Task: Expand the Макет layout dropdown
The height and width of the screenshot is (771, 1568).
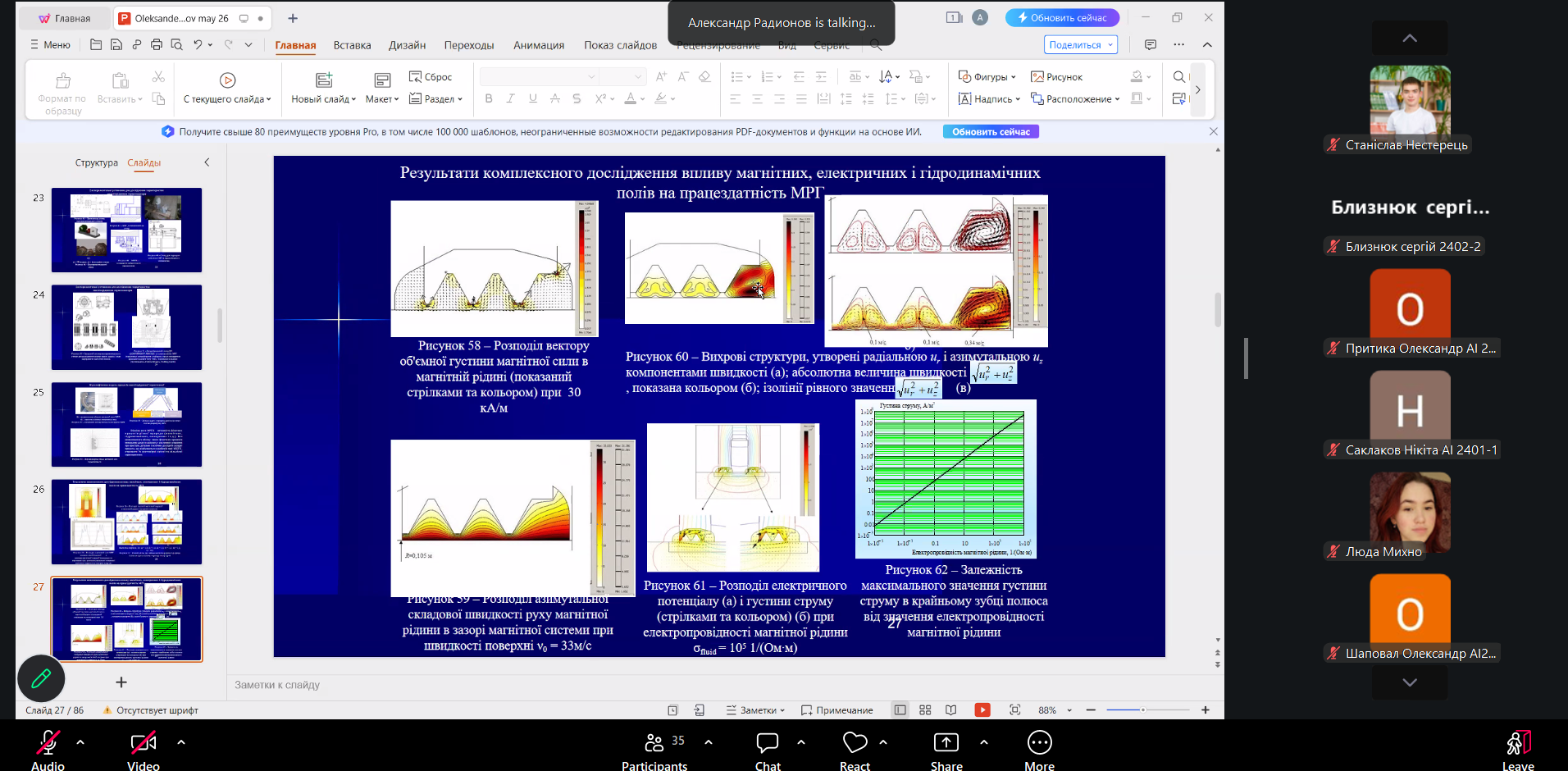Action: click(x=382, y=99)
